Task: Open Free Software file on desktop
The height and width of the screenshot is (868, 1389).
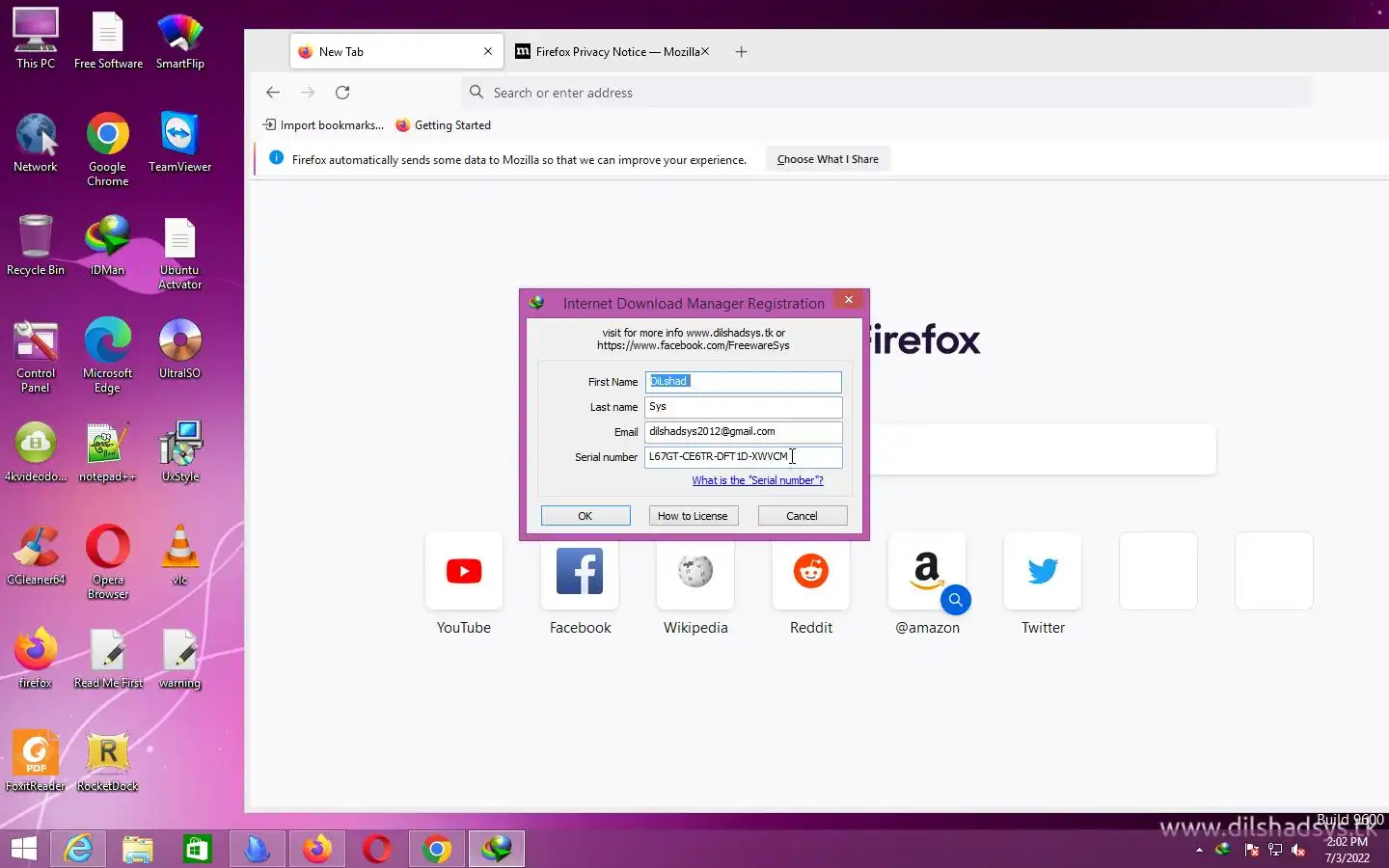Action: (x=108, y=39)
